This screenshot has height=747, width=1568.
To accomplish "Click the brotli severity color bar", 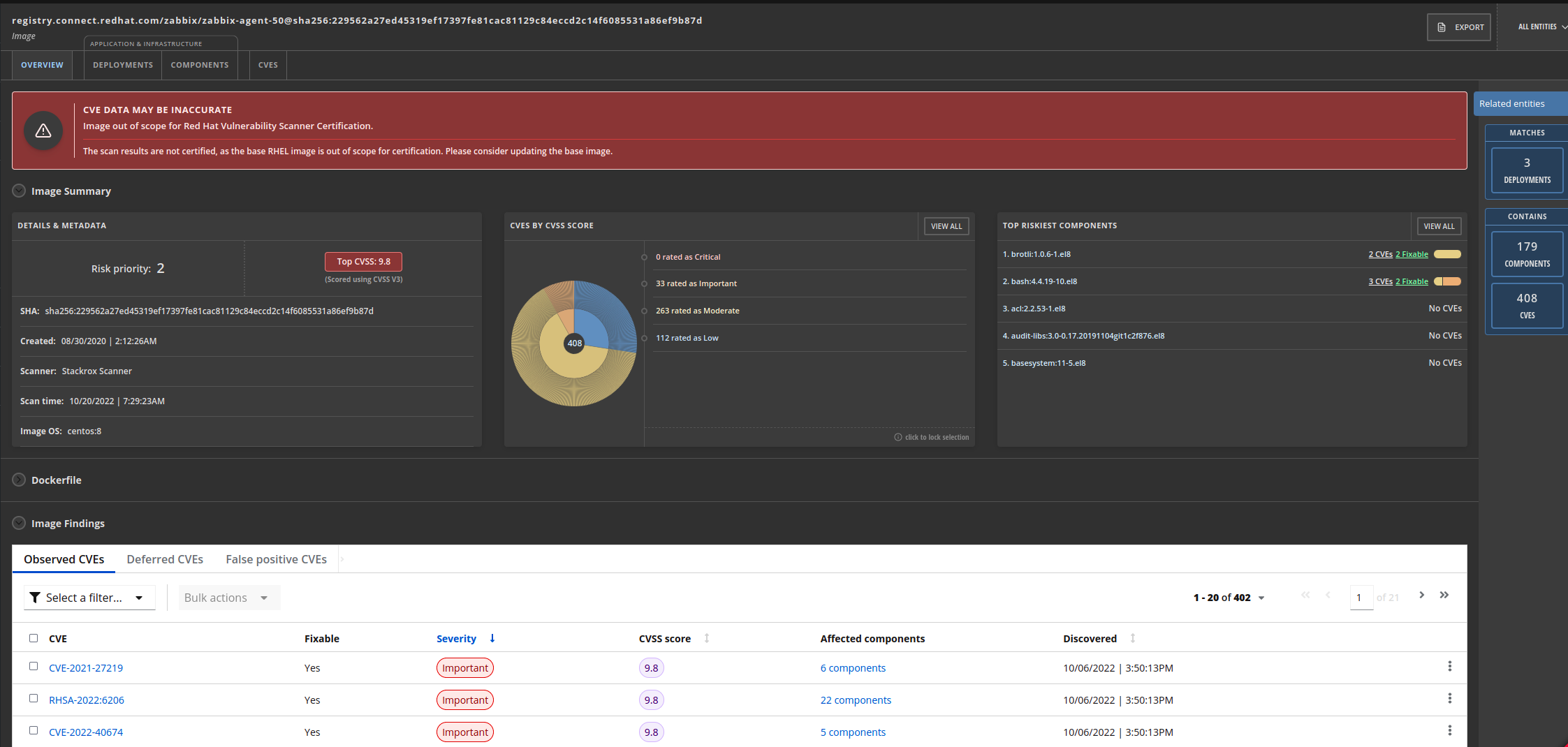I will click(x=1447, y=254).
